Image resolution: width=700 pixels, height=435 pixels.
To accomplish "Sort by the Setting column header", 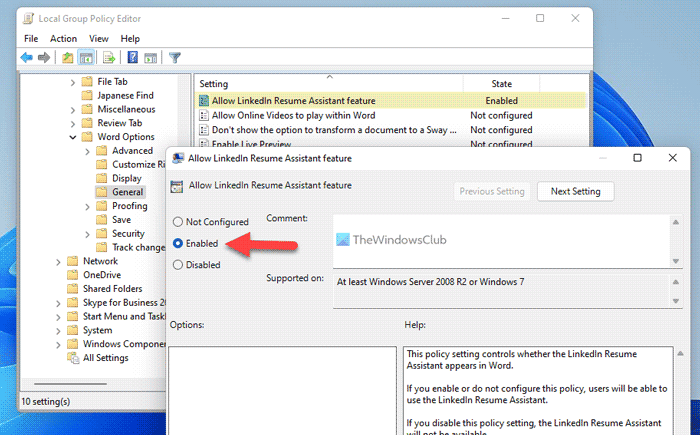I will tap(329, 84).
